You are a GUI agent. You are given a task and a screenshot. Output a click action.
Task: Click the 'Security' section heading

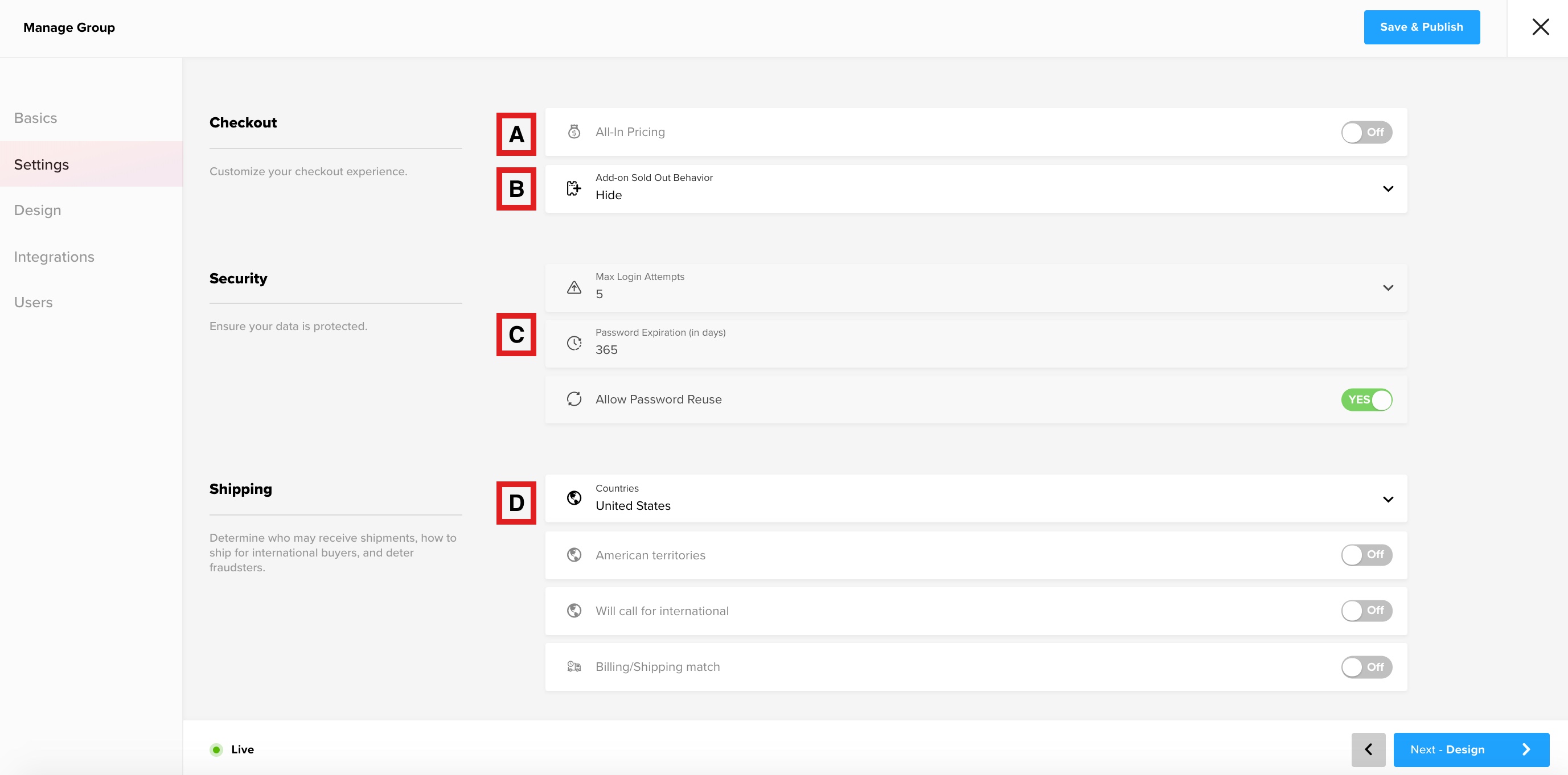[x=238, y=279]
